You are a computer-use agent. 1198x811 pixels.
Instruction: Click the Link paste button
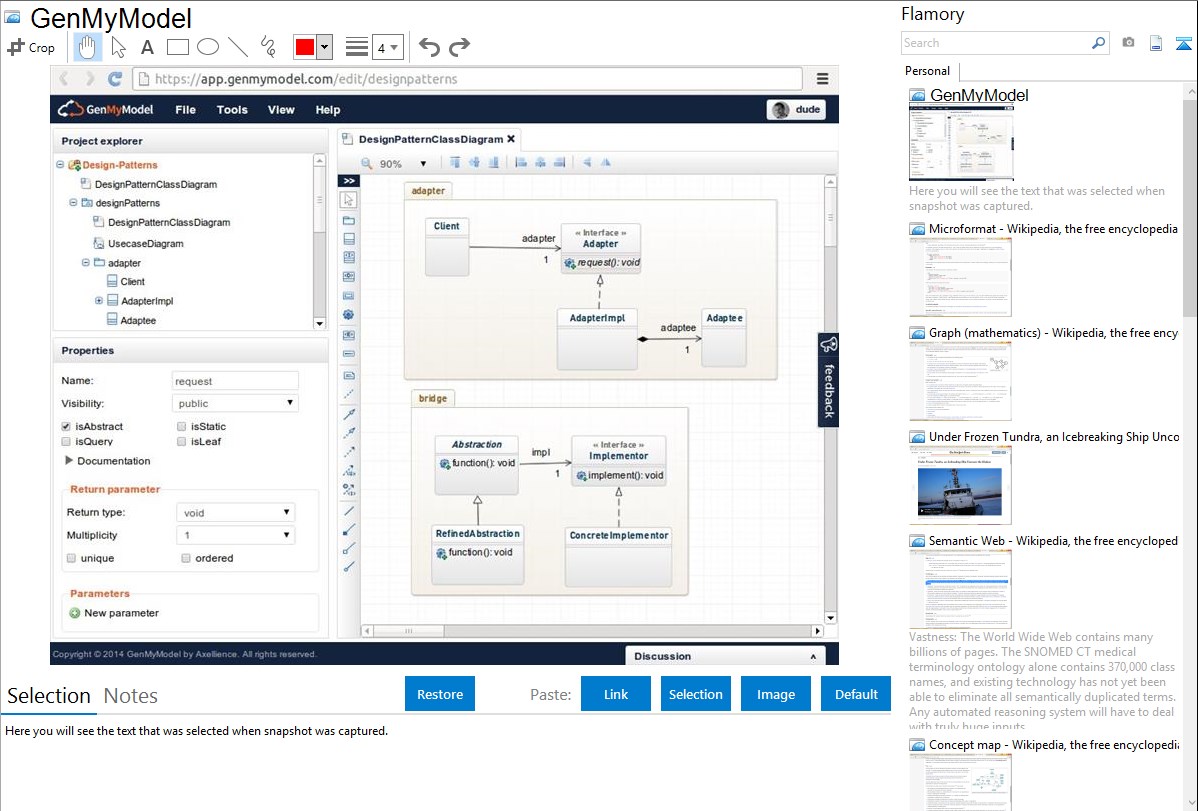pyautogui.click(x=616, y=694)
